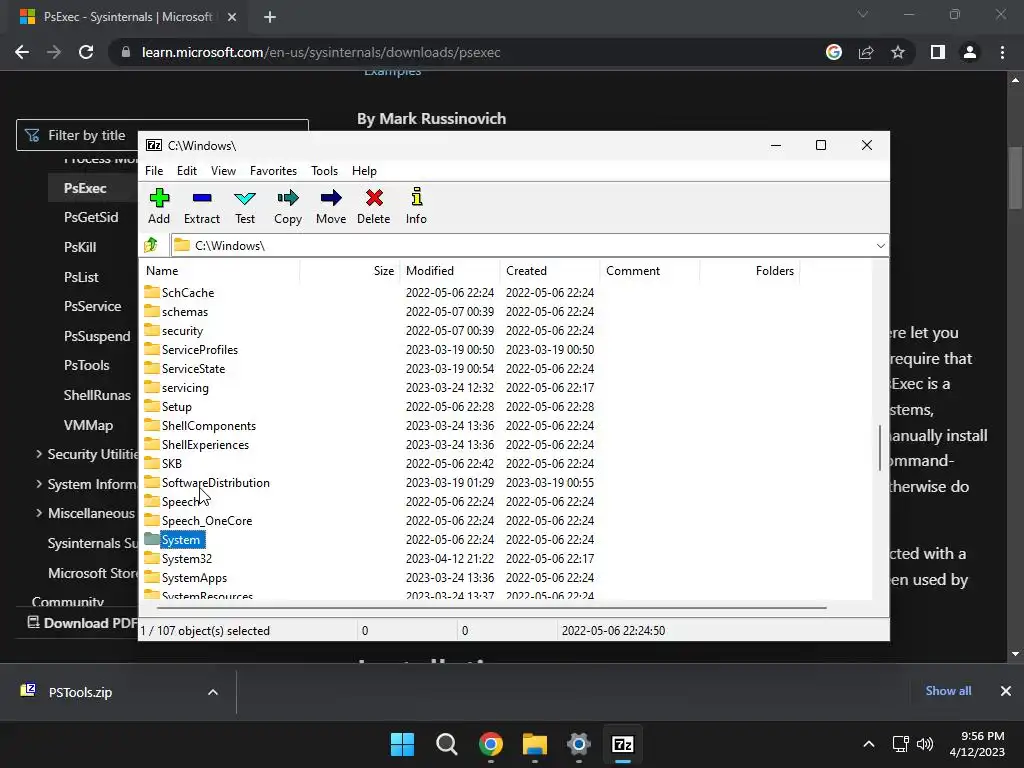This screenshot has height=768, width=1024.
Task: Select the ShellComponents folder
Action: pos(208,426)
